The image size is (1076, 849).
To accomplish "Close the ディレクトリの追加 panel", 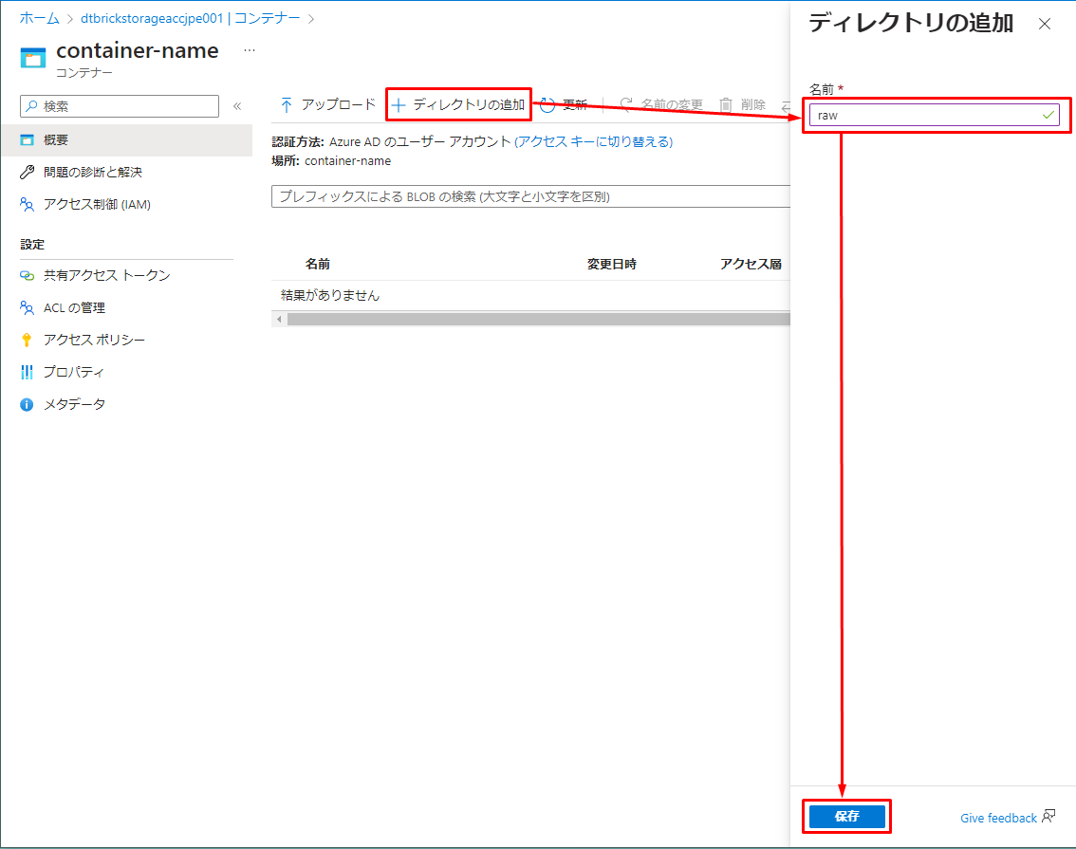I will pos(1044,24).
